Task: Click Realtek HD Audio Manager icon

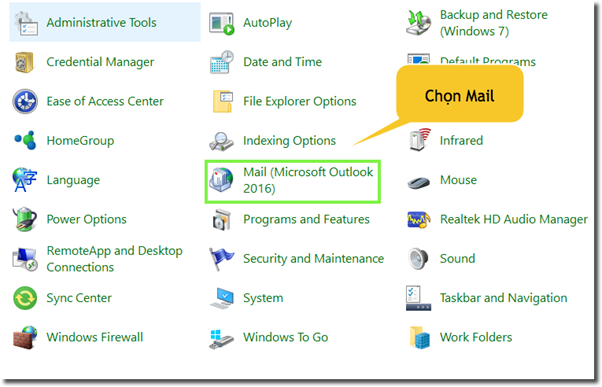Action: [x=418, y=220]
